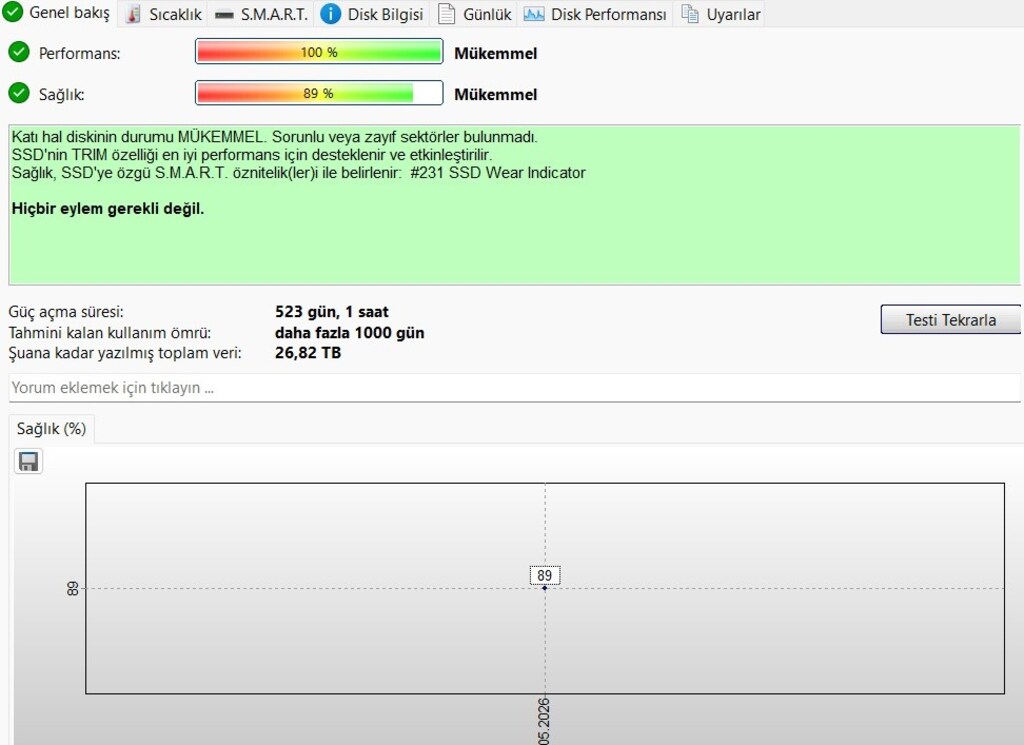Click the thermometer icon on Sıcaklık tab
Screen dimensions: 1024x745
tap(133, 14)
